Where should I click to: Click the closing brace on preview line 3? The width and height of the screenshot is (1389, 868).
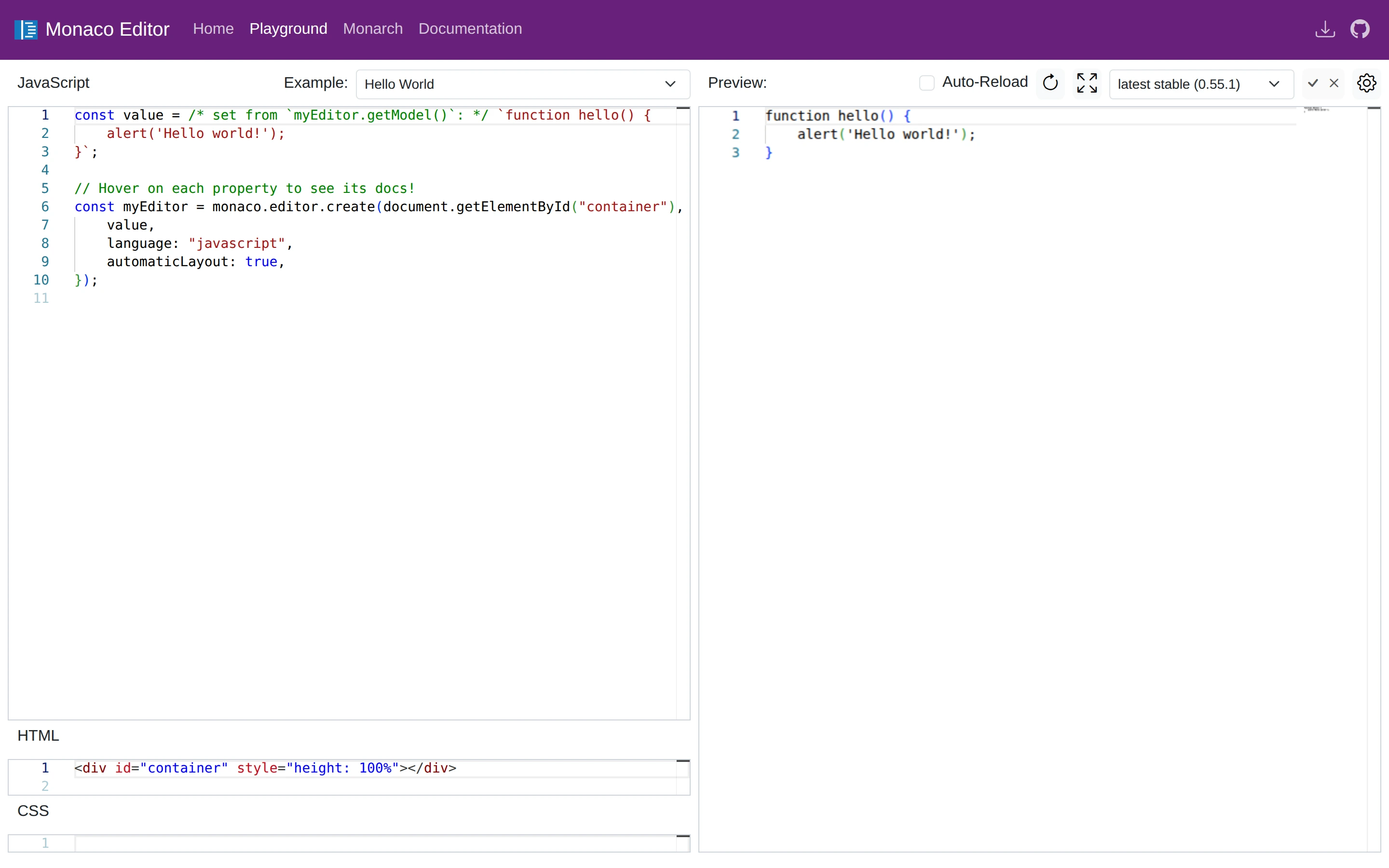point(769,153)
